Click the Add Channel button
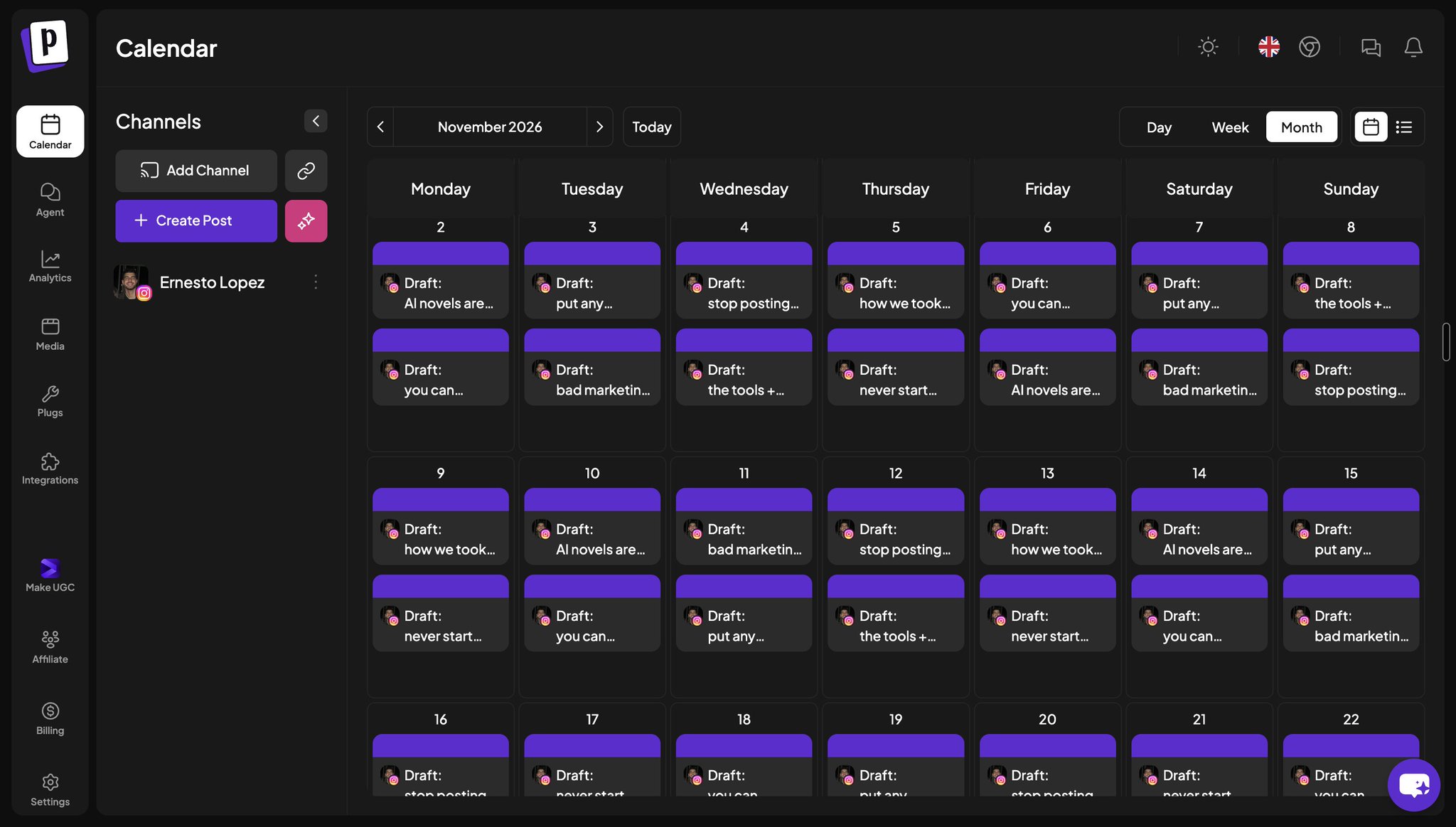Image resolution: width=1456 pixels, height=827 pixels. (196, 171)
